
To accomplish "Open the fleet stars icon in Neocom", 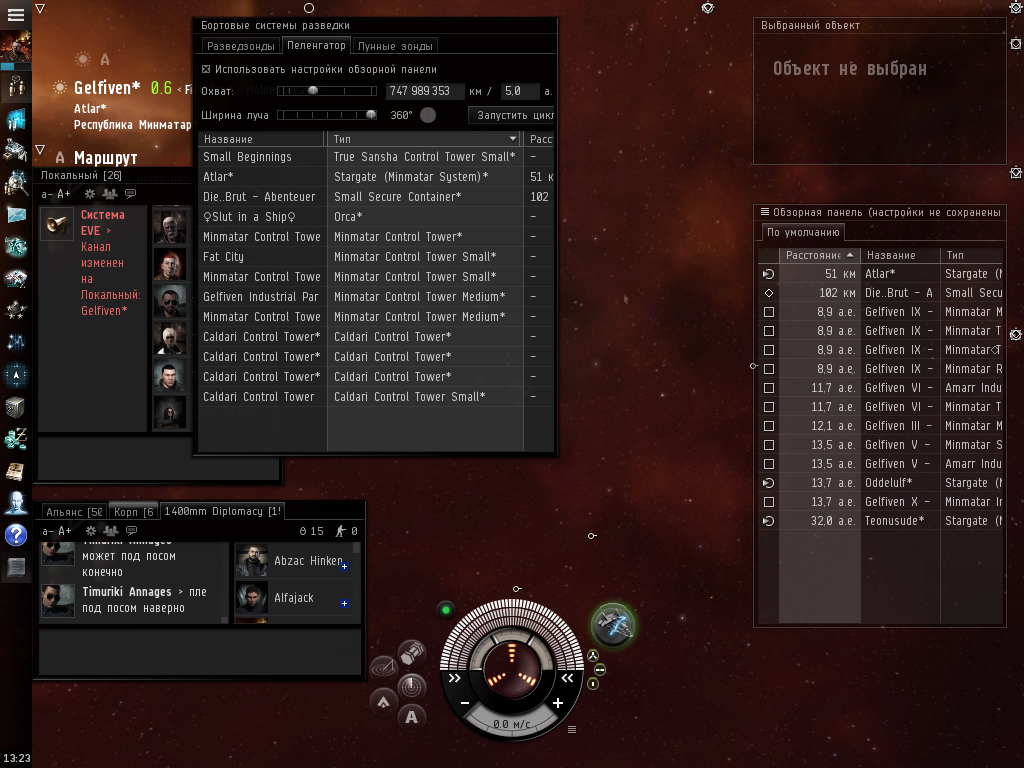I will [16, 310].
